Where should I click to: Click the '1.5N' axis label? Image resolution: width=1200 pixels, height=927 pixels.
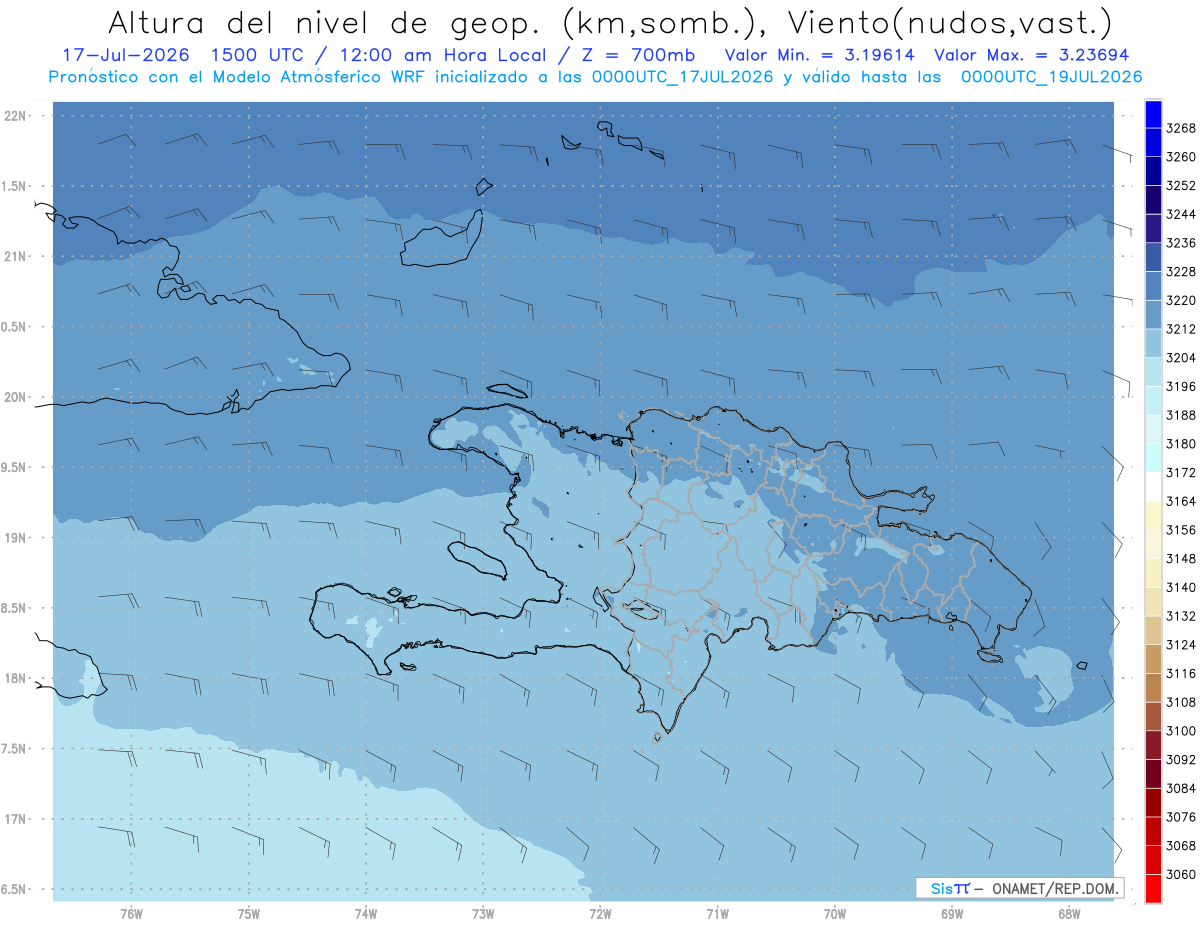click(x=15, y=186)
